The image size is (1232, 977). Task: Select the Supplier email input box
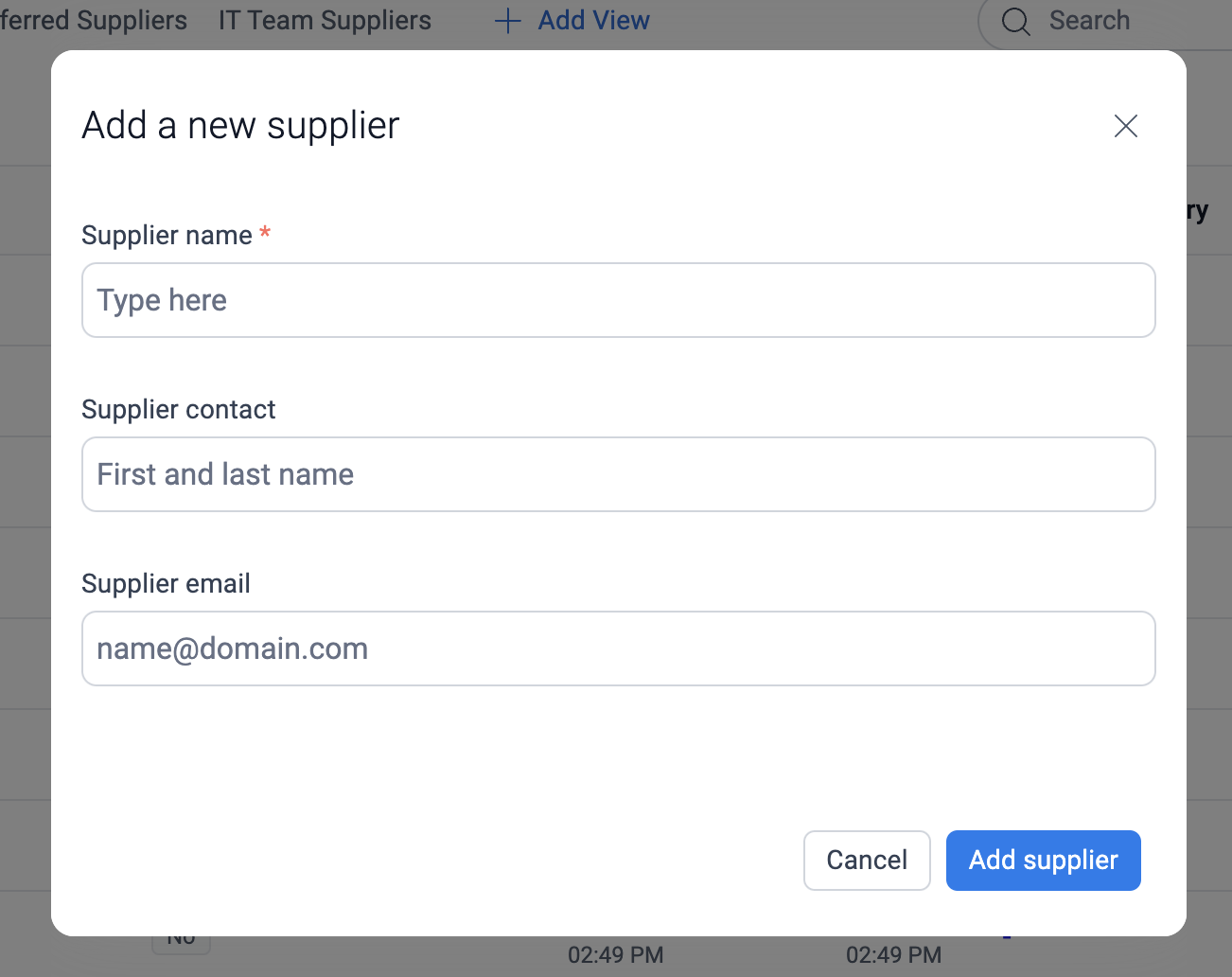(x=618, y=648)
